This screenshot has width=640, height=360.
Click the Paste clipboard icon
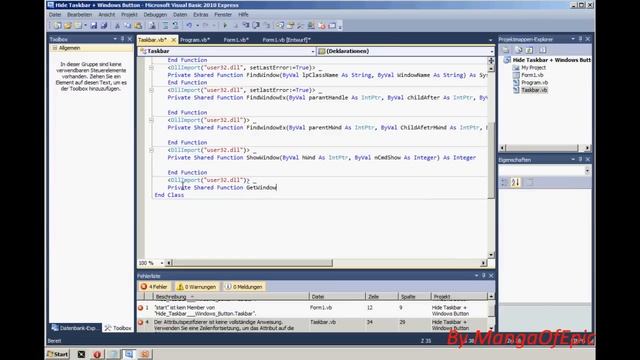click(x=138, y=26)
